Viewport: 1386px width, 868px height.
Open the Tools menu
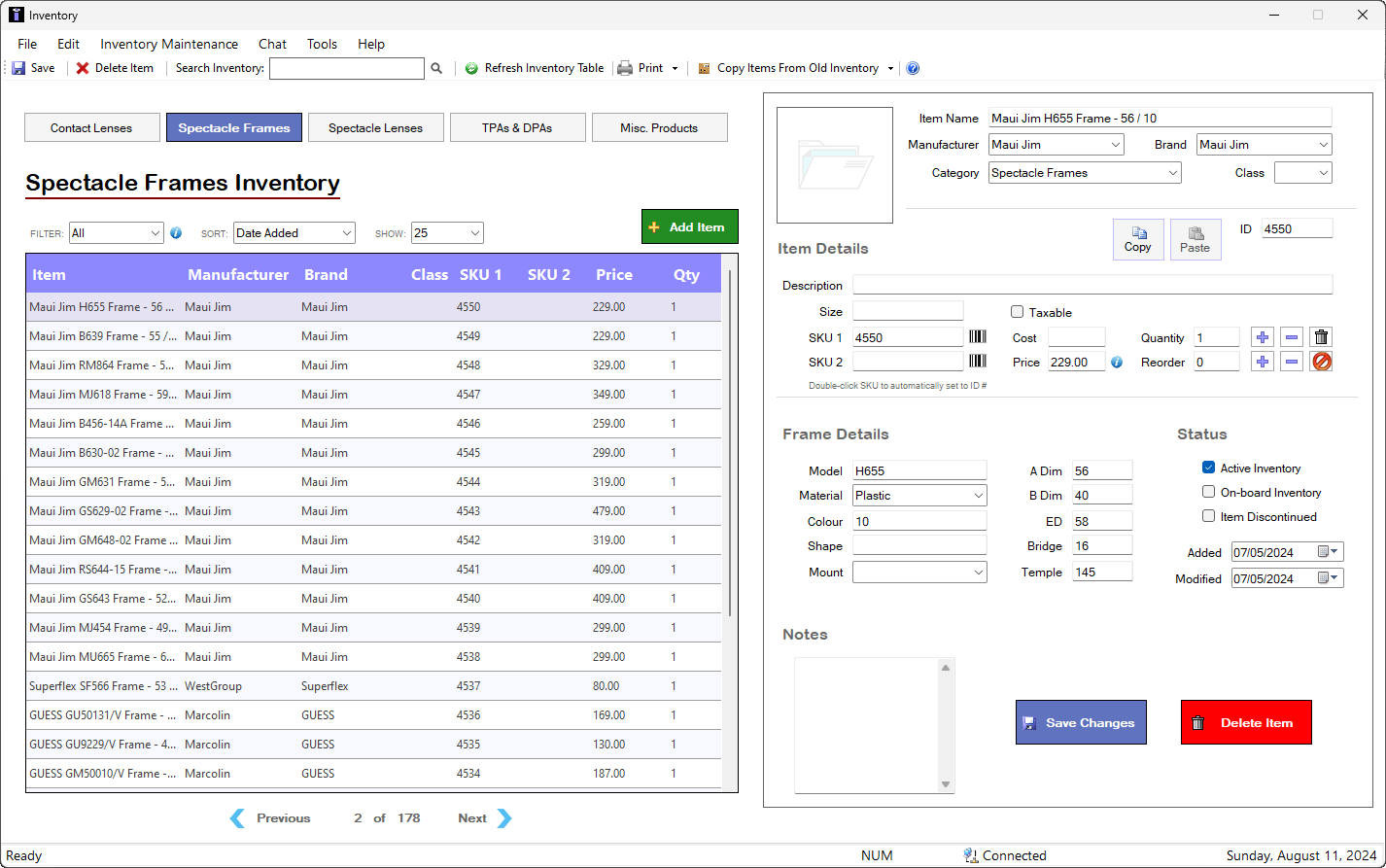coord(322,44)
